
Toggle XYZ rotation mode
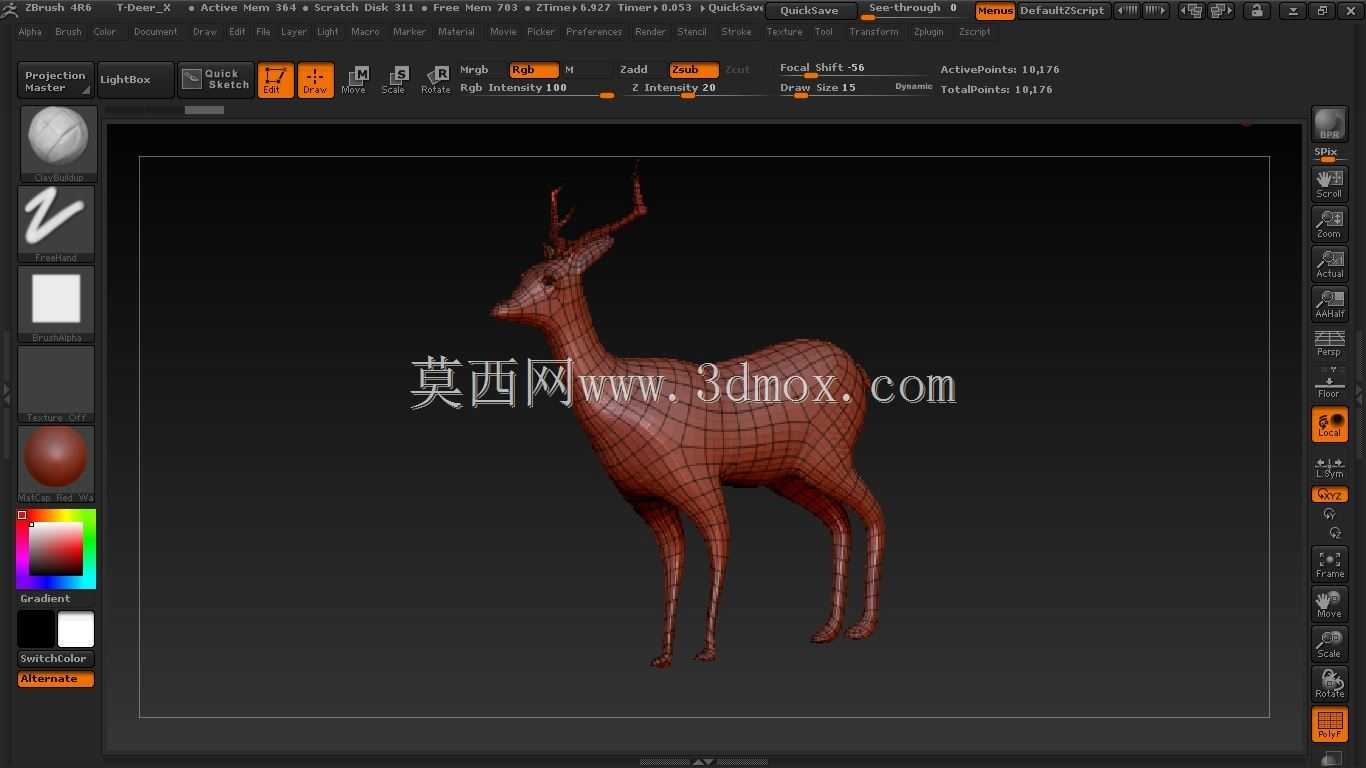pyautogui.click(x=1329, y=494)
